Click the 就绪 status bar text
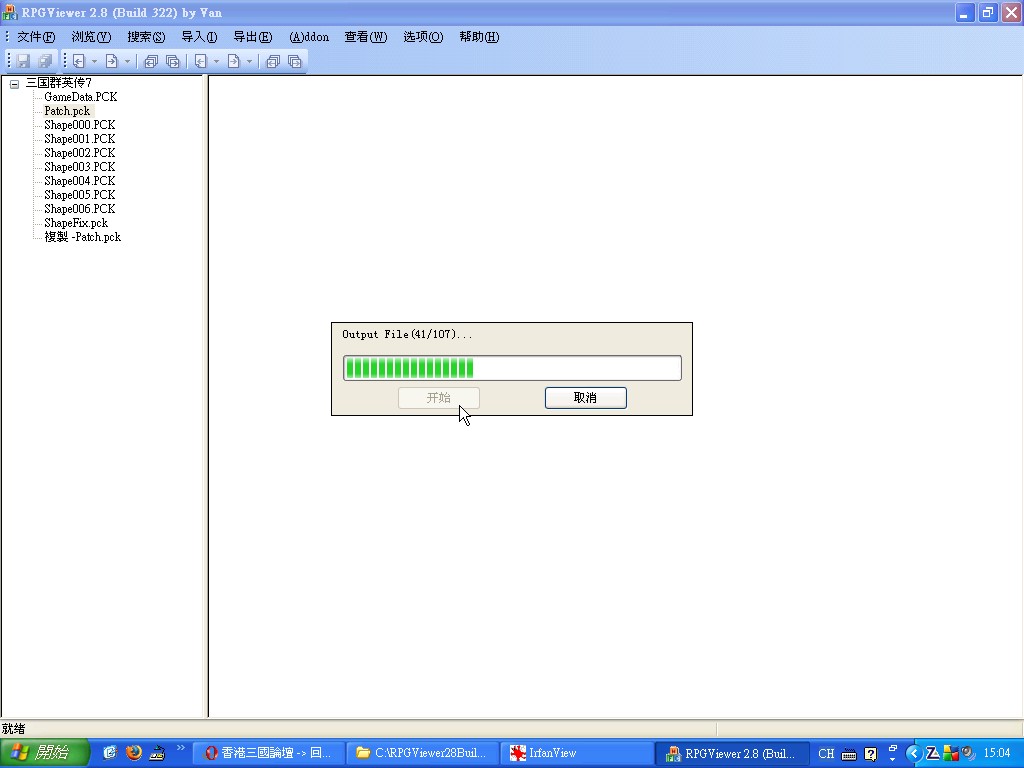The image size is (1024, 768). coord(13,729)
